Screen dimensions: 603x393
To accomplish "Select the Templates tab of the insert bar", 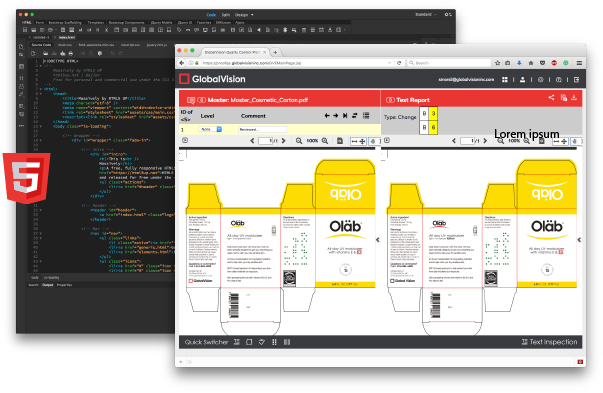I will [x=96, y=23].
